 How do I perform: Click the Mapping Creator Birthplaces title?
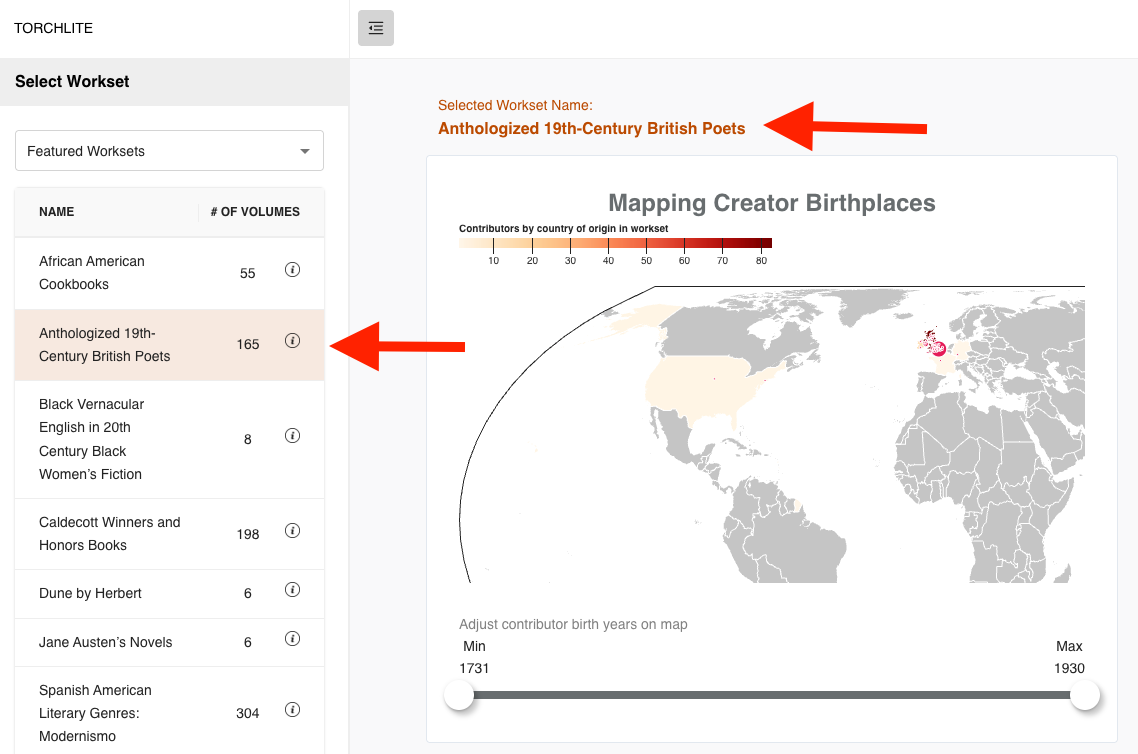coord(771,202)
